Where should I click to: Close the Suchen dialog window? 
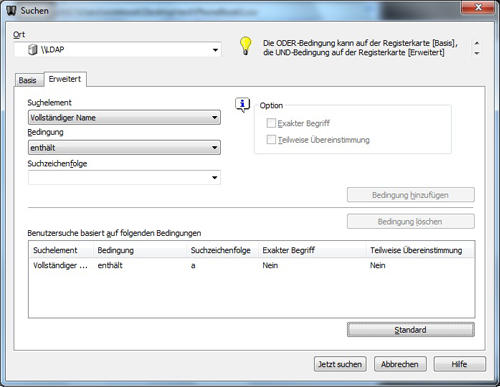point(478,7)
